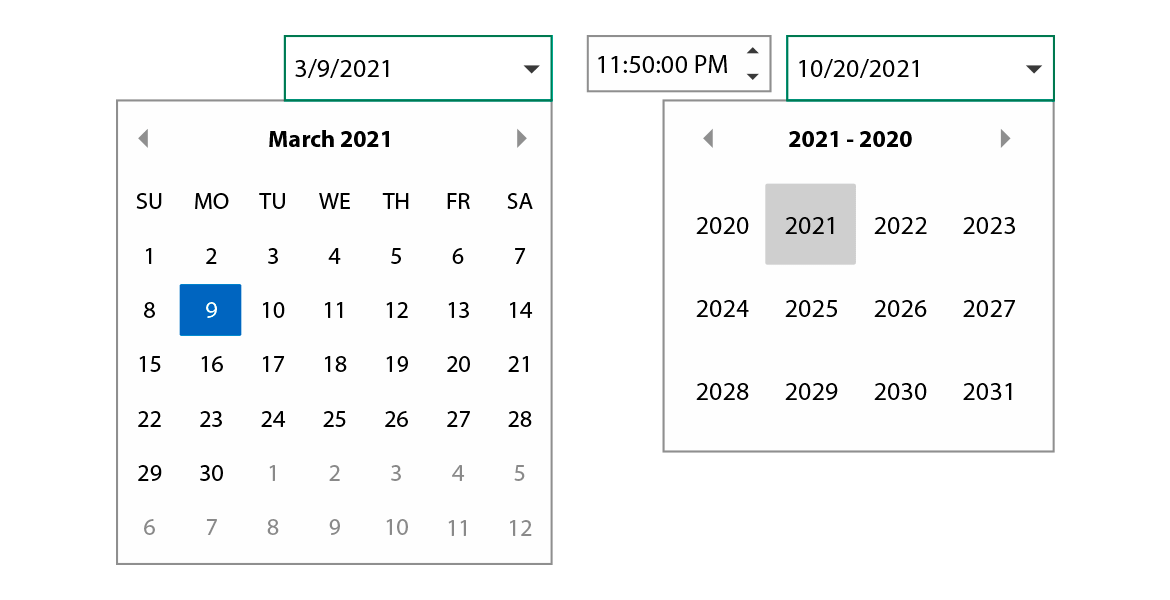Viewport: 1170px width, 600px height.
Task: Select March 30 on the calendar
Action: 211,473
